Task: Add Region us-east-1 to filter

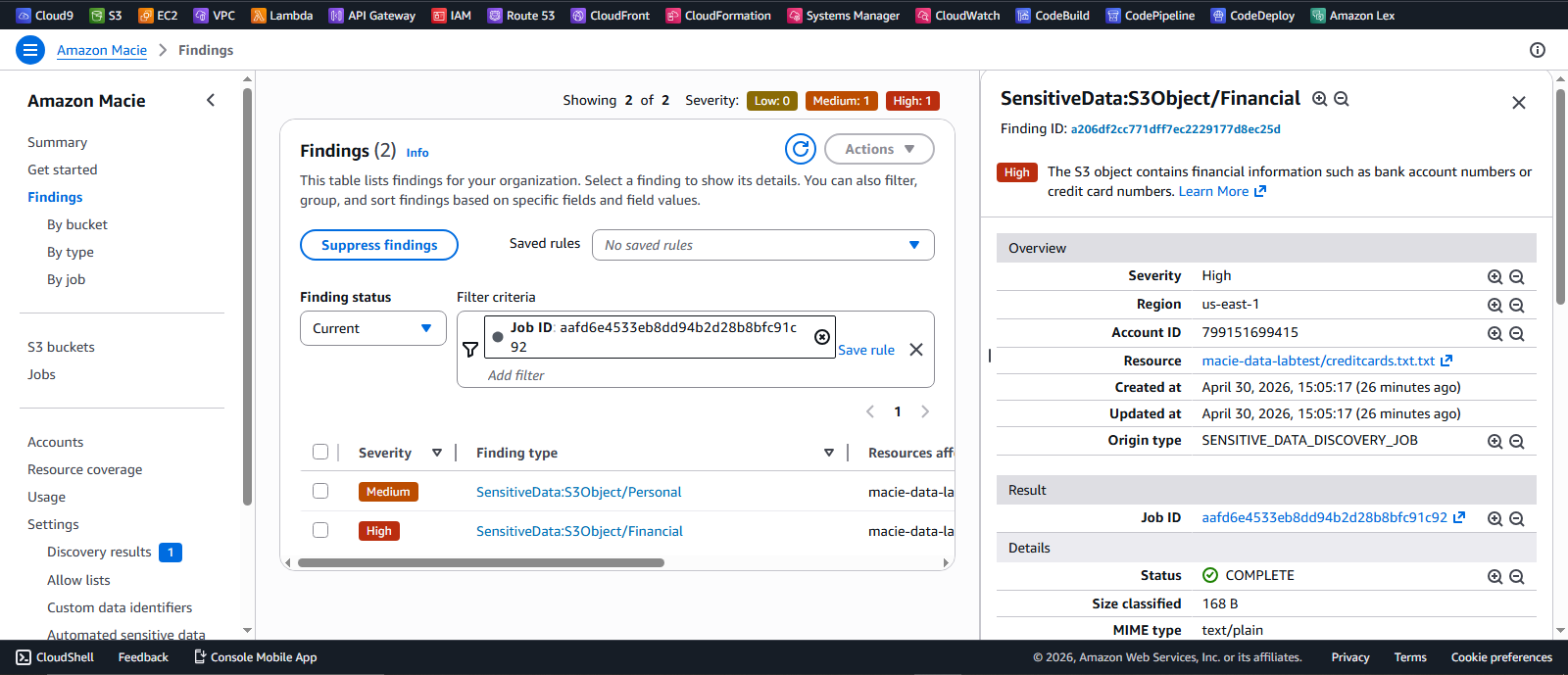Action: [x=1494, y=306]
